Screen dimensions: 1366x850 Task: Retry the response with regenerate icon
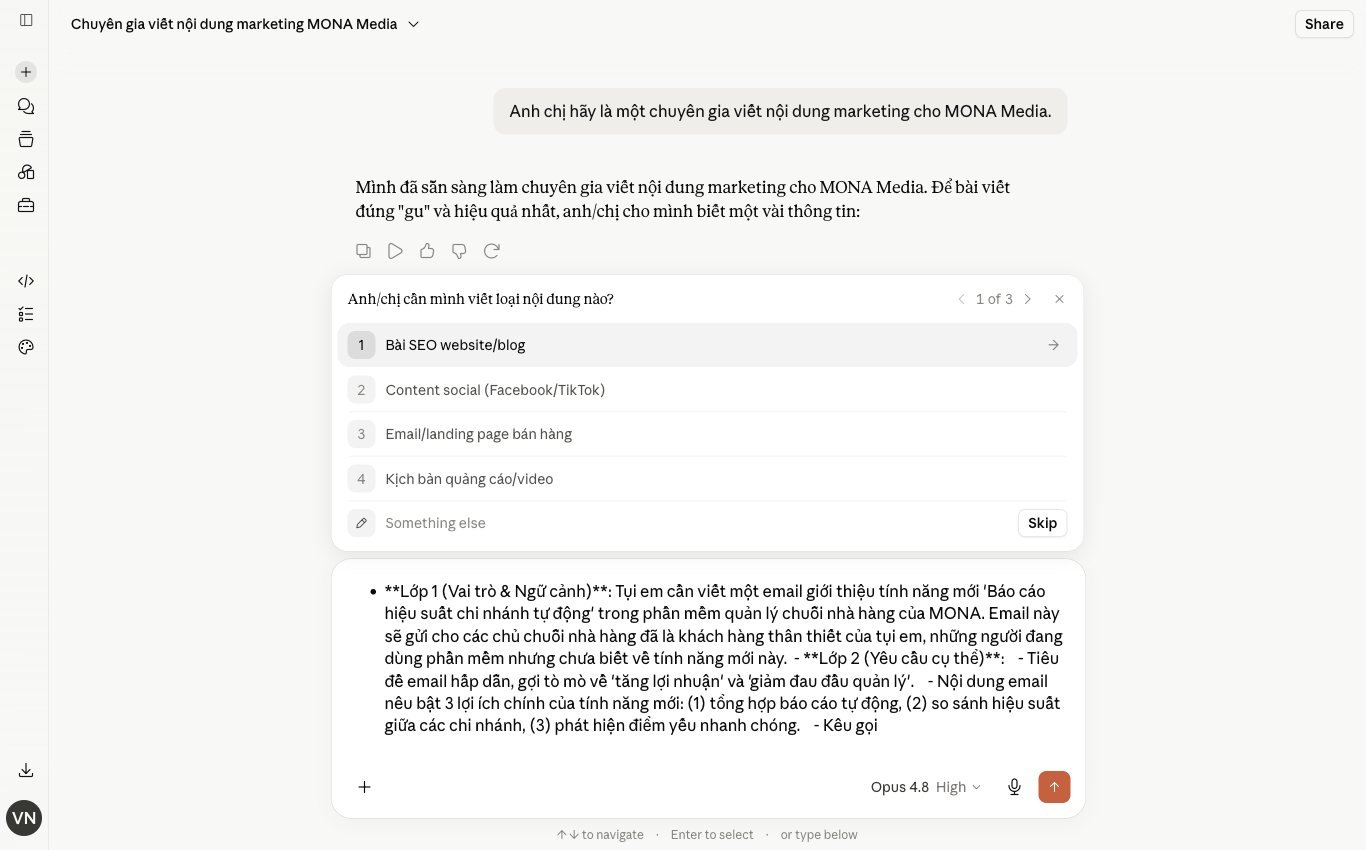point(491,251)
